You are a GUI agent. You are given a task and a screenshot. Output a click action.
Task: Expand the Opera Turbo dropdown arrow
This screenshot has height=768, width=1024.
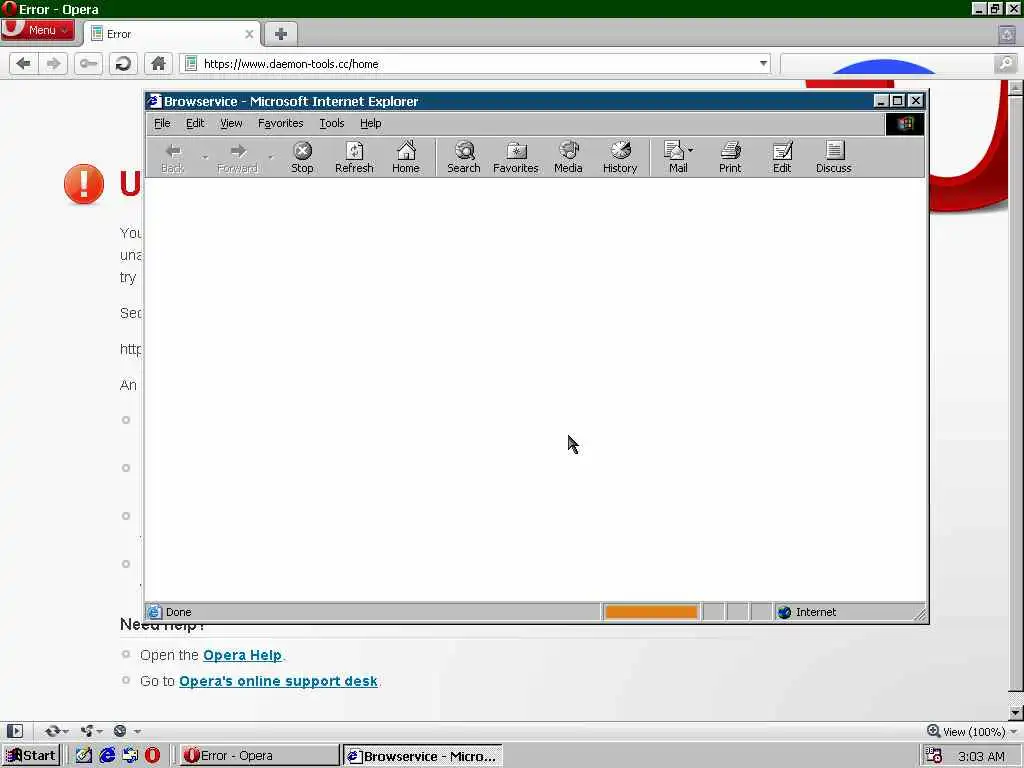(x=137, y=731)
